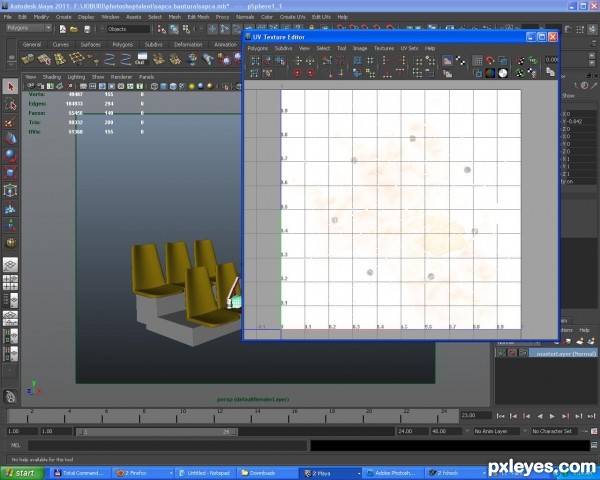Open the File menu

point(8,17)
